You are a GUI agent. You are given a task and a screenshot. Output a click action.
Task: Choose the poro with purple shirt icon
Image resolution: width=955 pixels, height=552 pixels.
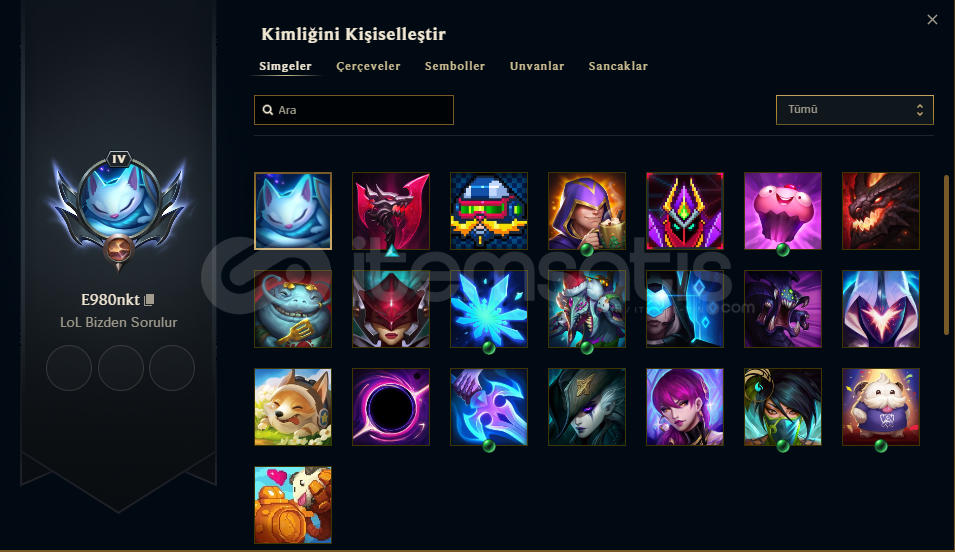[881, 407]
